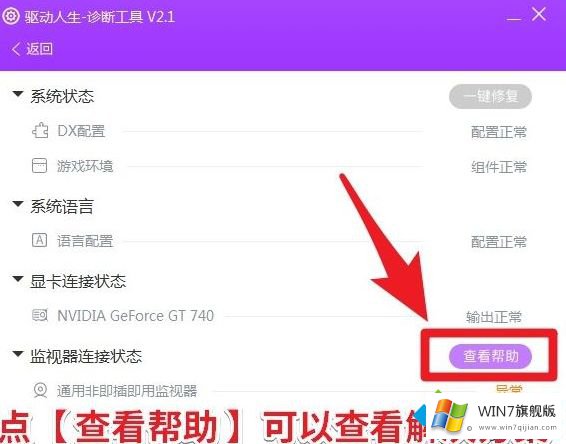The width and height of the screenshot is (566, 444).
Task: Minimize the 驱动人生 diagnostic window
Action: [x=513, y=17]
